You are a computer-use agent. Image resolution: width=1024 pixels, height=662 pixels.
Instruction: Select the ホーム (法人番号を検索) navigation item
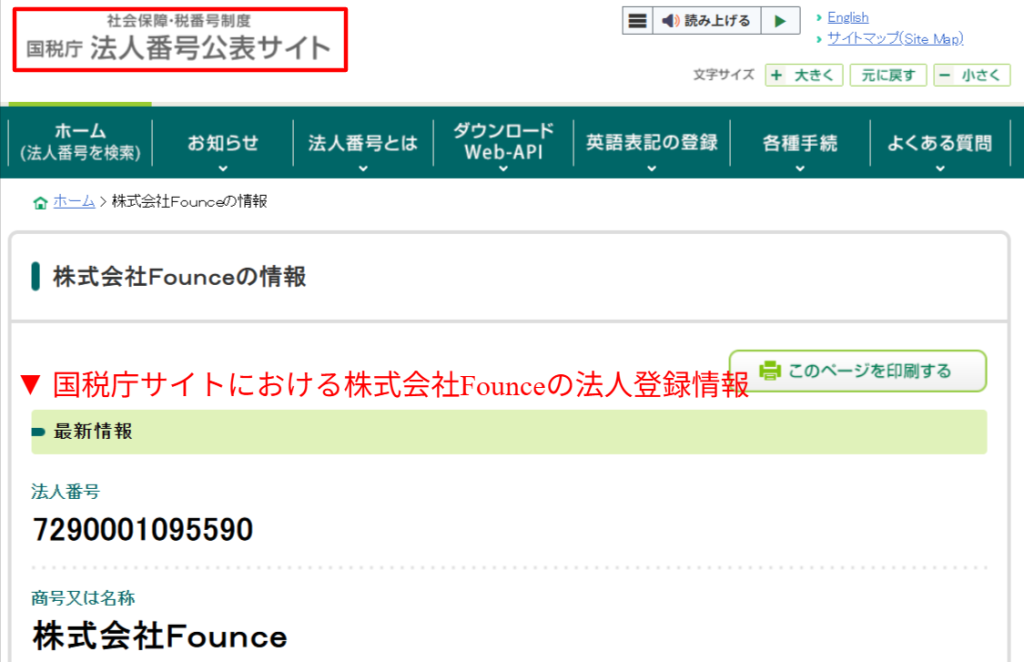(x=79, y=143)
